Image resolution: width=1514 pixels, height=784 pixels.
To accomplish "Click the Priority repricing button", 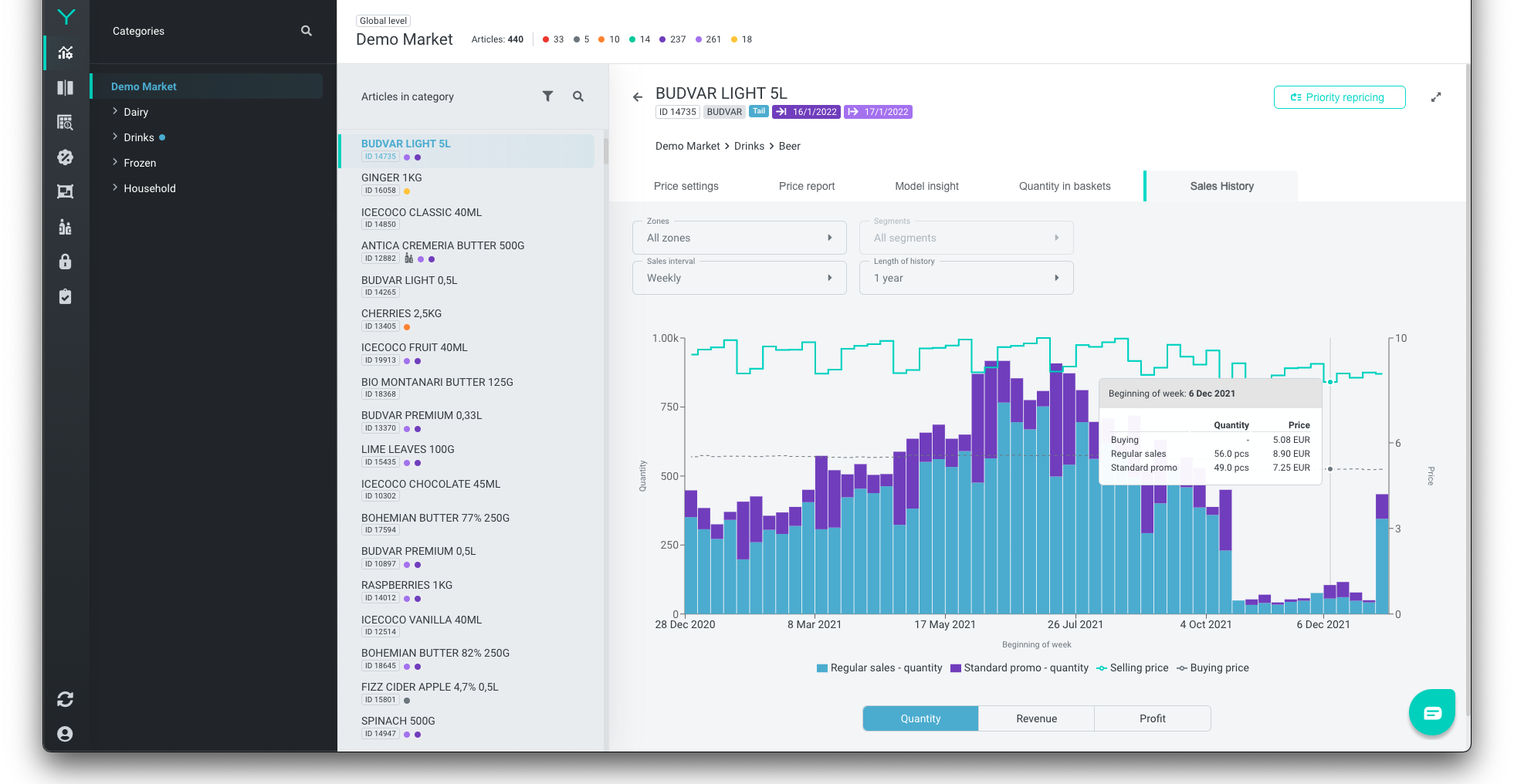I will [1340, 97].
